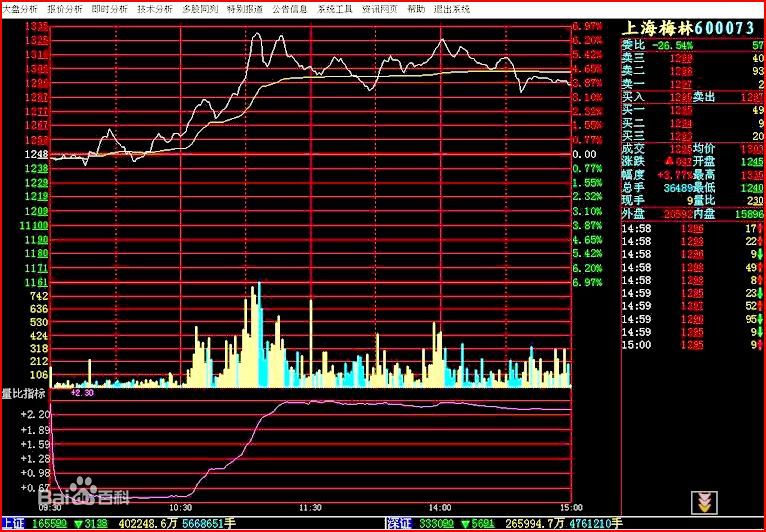
Task: Open the 系统工具 menu
Action: coord(335,9)
